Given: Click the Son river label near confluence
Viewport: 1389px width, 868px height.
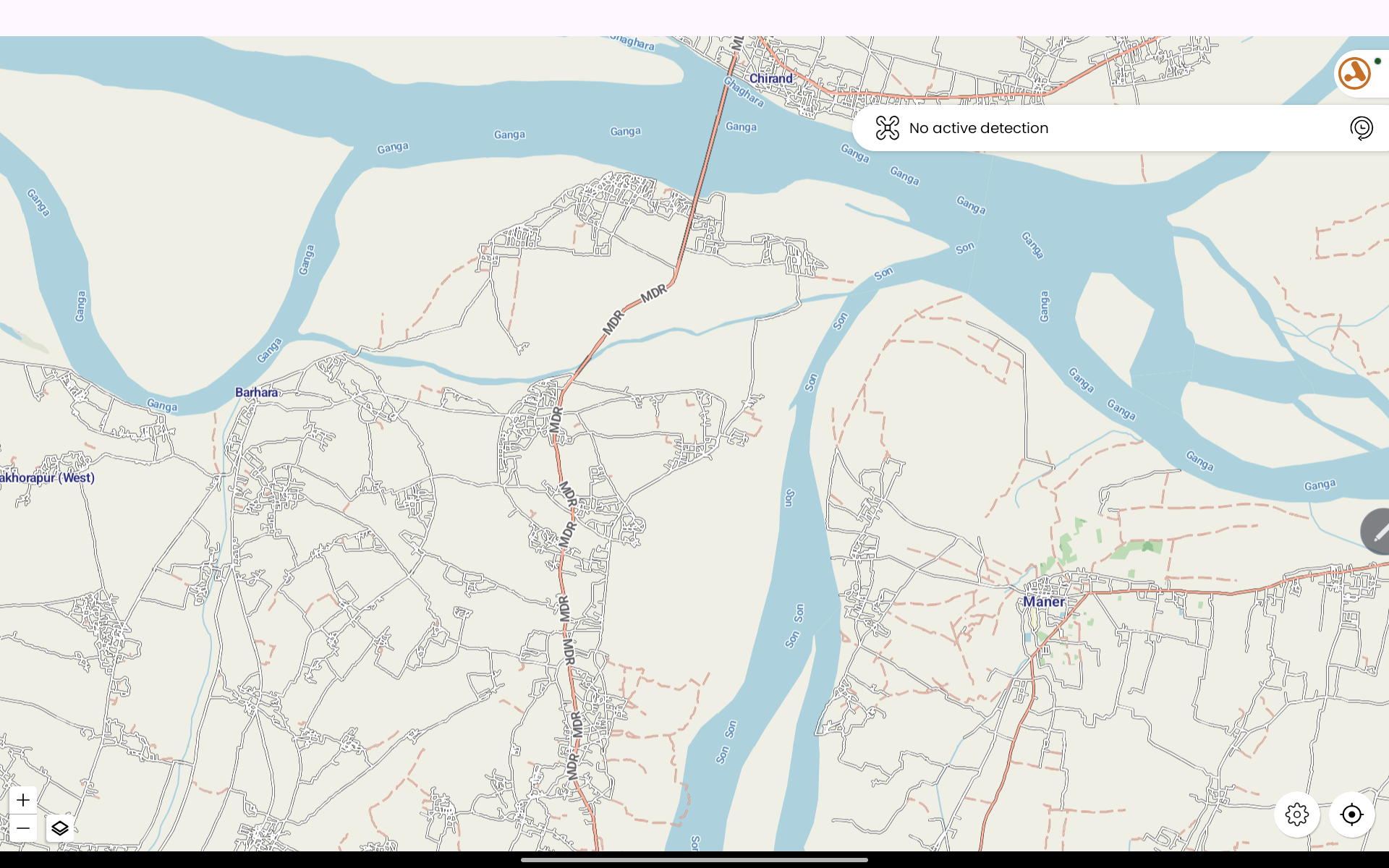Looking at the screenshot, I should pos(964,248).
